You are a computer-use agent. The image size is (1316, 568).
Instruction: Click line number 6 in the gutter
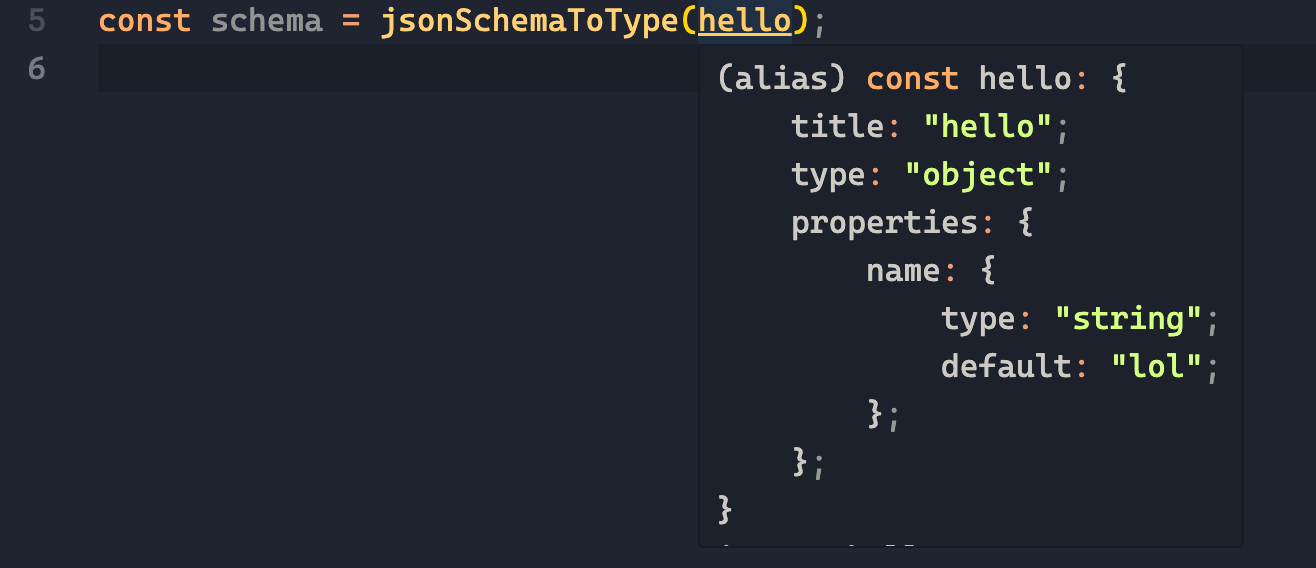[36, 69]
